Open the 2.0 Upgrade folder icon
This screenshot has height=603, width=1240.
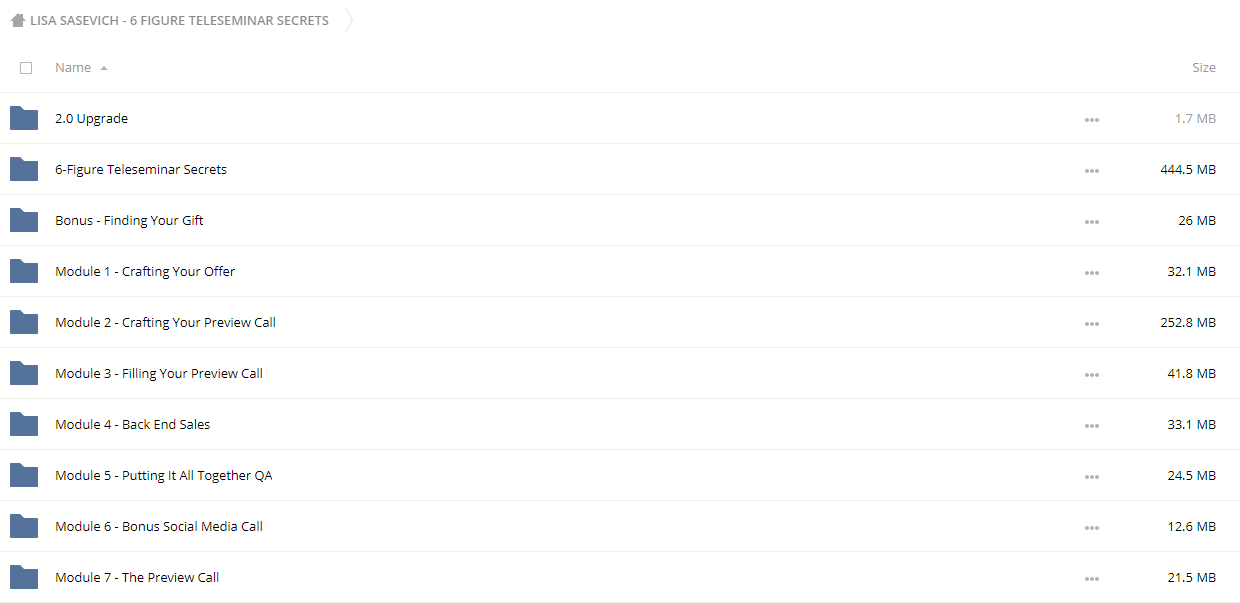24,118
